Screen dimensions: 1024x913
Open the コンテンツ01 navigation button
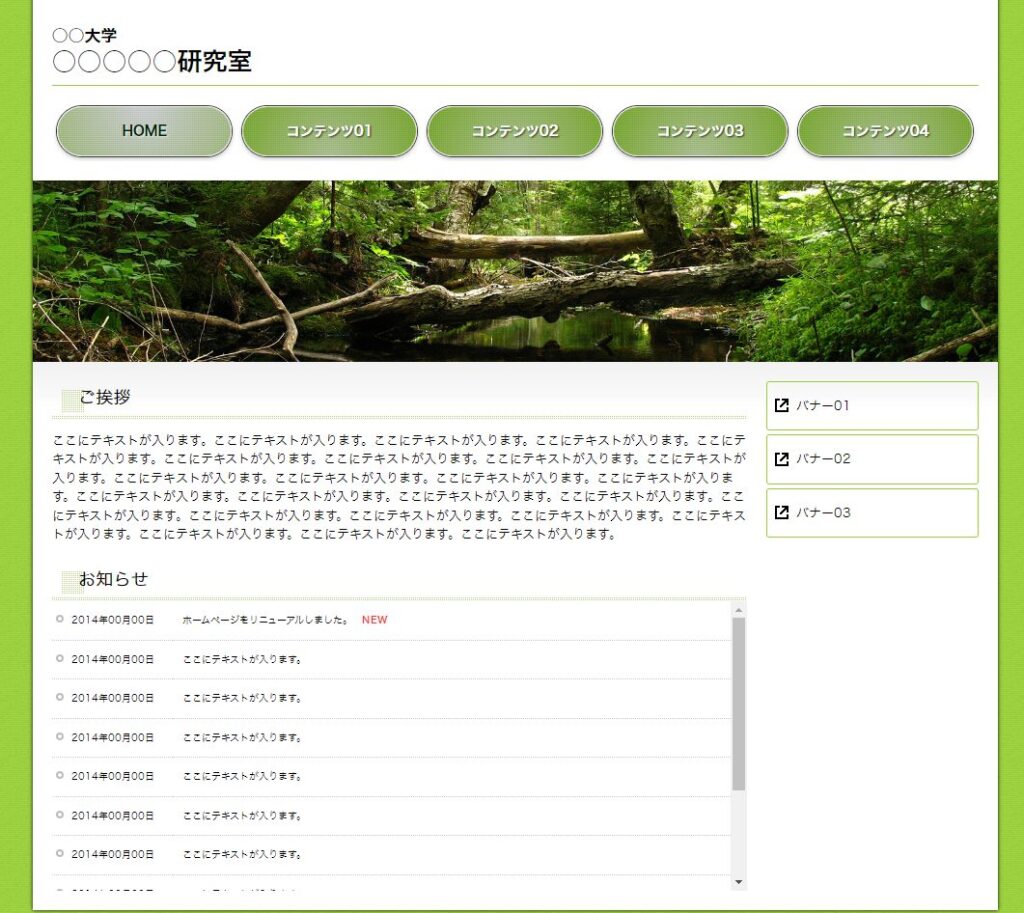point(329,131)
